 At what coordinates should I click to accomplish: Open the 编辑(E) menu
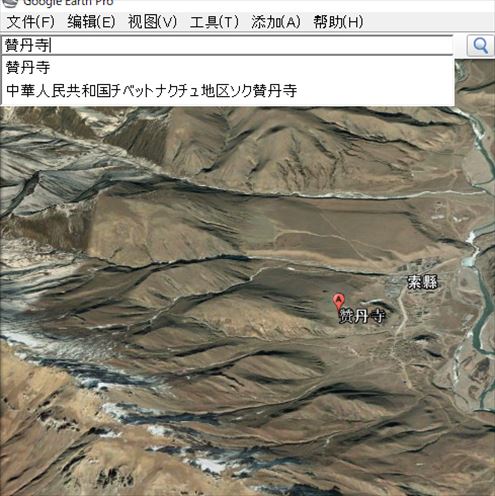coord(91,22)
